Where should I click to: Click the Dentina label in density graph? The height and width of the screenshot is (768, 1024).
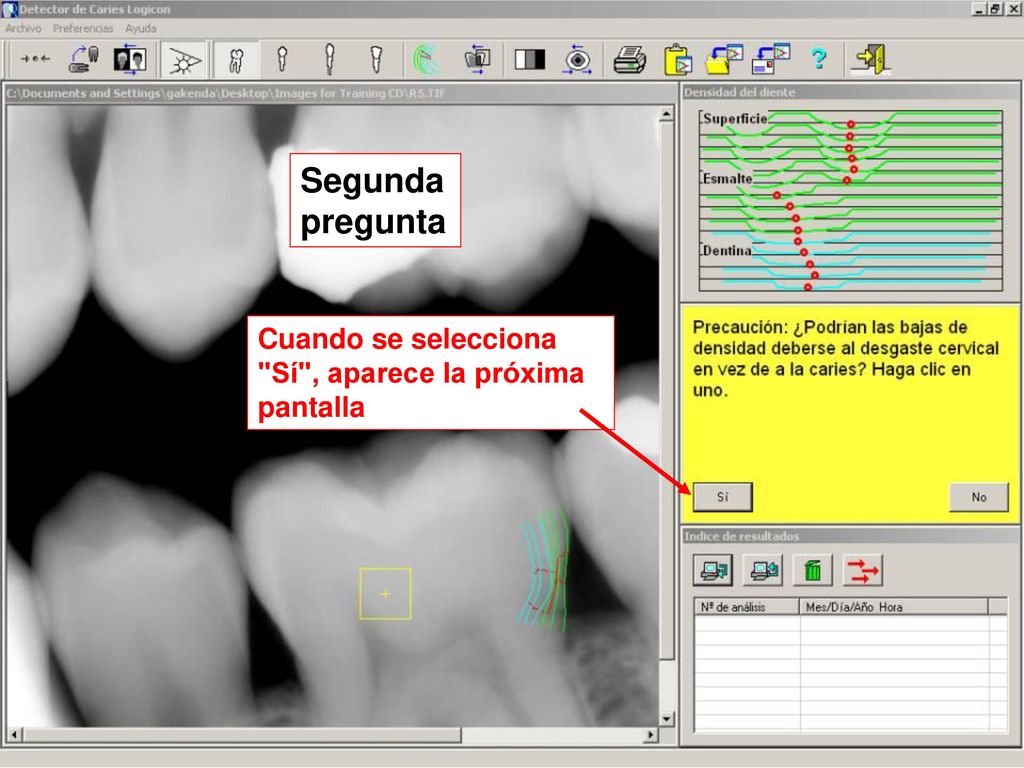(727, 251)
